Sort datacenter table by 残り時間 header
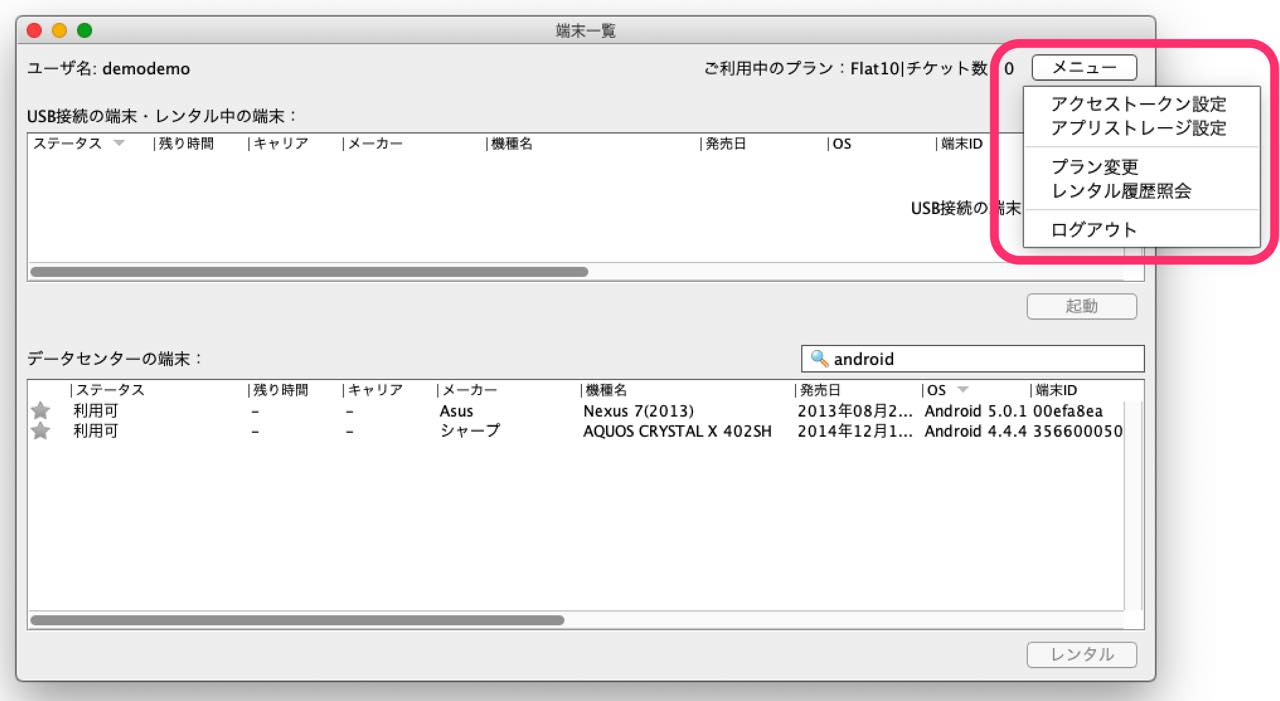The image size is (1280, 701). pos(280,390)
